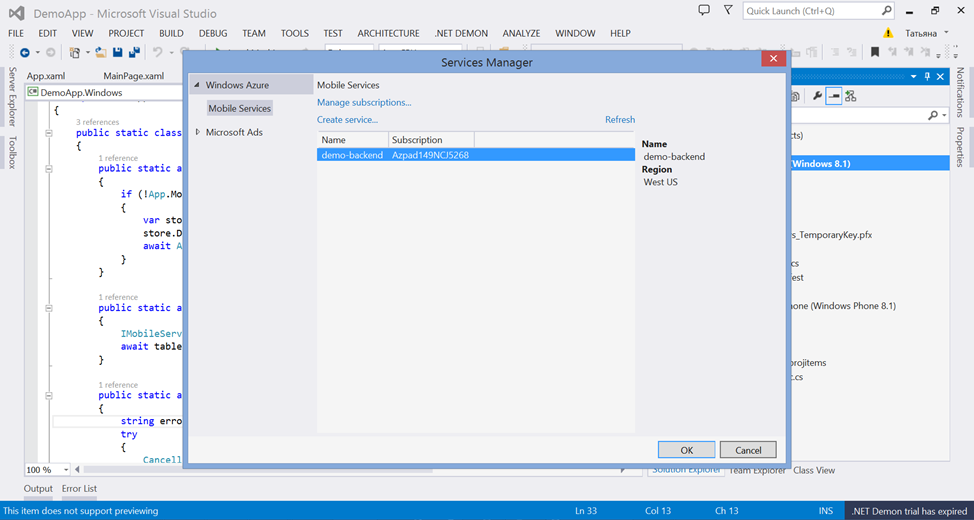The width and height of the screenshot is (974, 520).
Task: Click the Visual Studio logo icon
Action: click(17, 12)
